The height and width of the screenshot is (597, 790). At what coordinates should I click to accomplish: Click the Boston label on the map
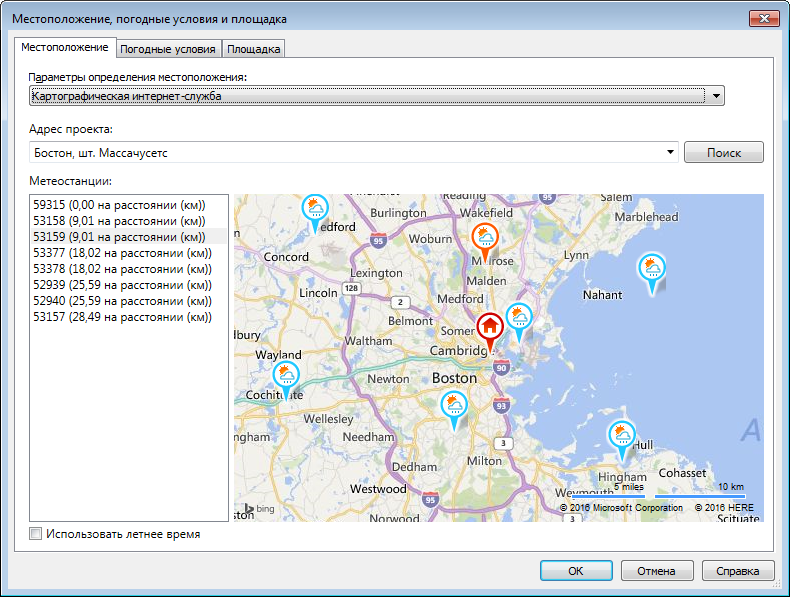[x=454, y=378]
